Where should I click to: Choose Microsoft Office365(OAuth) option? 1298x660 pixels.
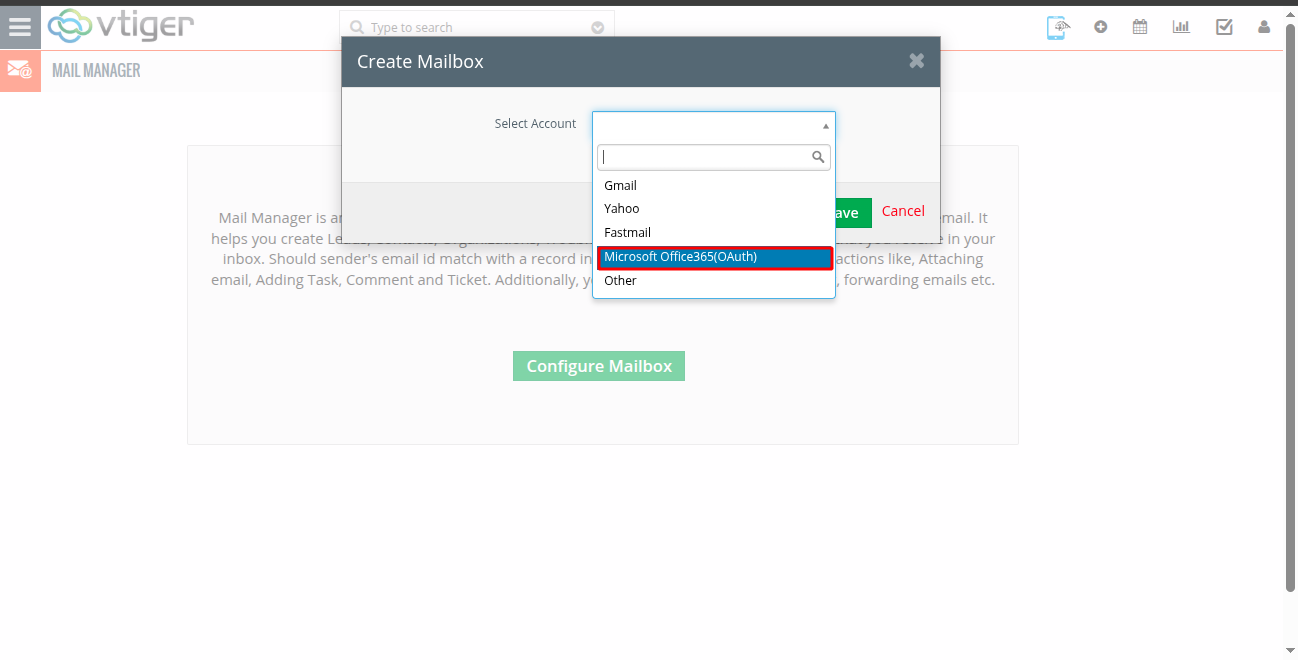coord(714,257)
